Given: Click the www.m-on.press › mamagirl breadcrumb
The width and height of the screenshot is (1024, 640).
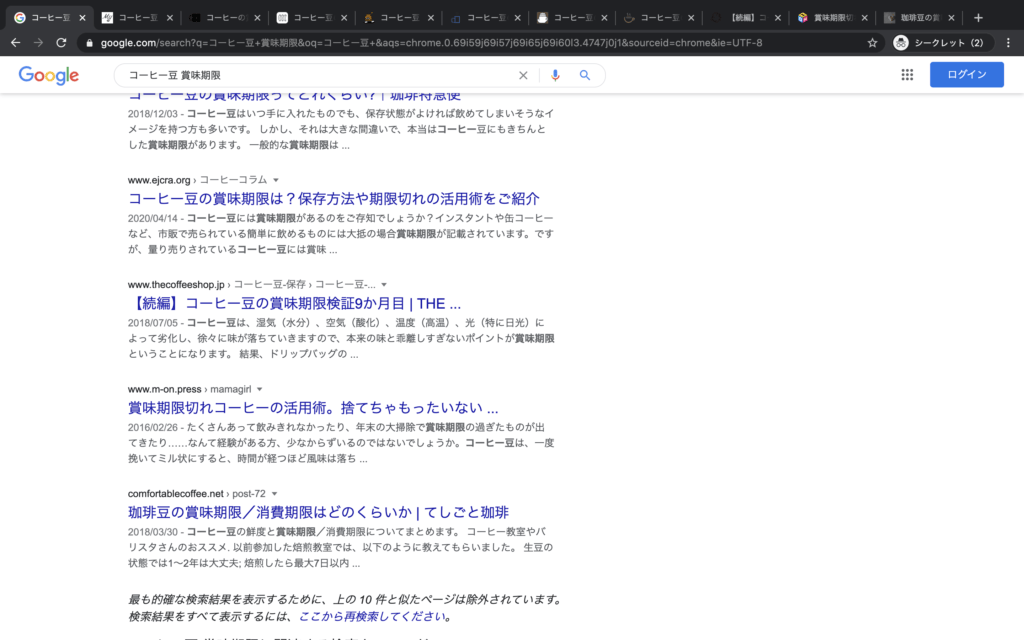Looking at the screenshot, I should (x=189, y=389).
